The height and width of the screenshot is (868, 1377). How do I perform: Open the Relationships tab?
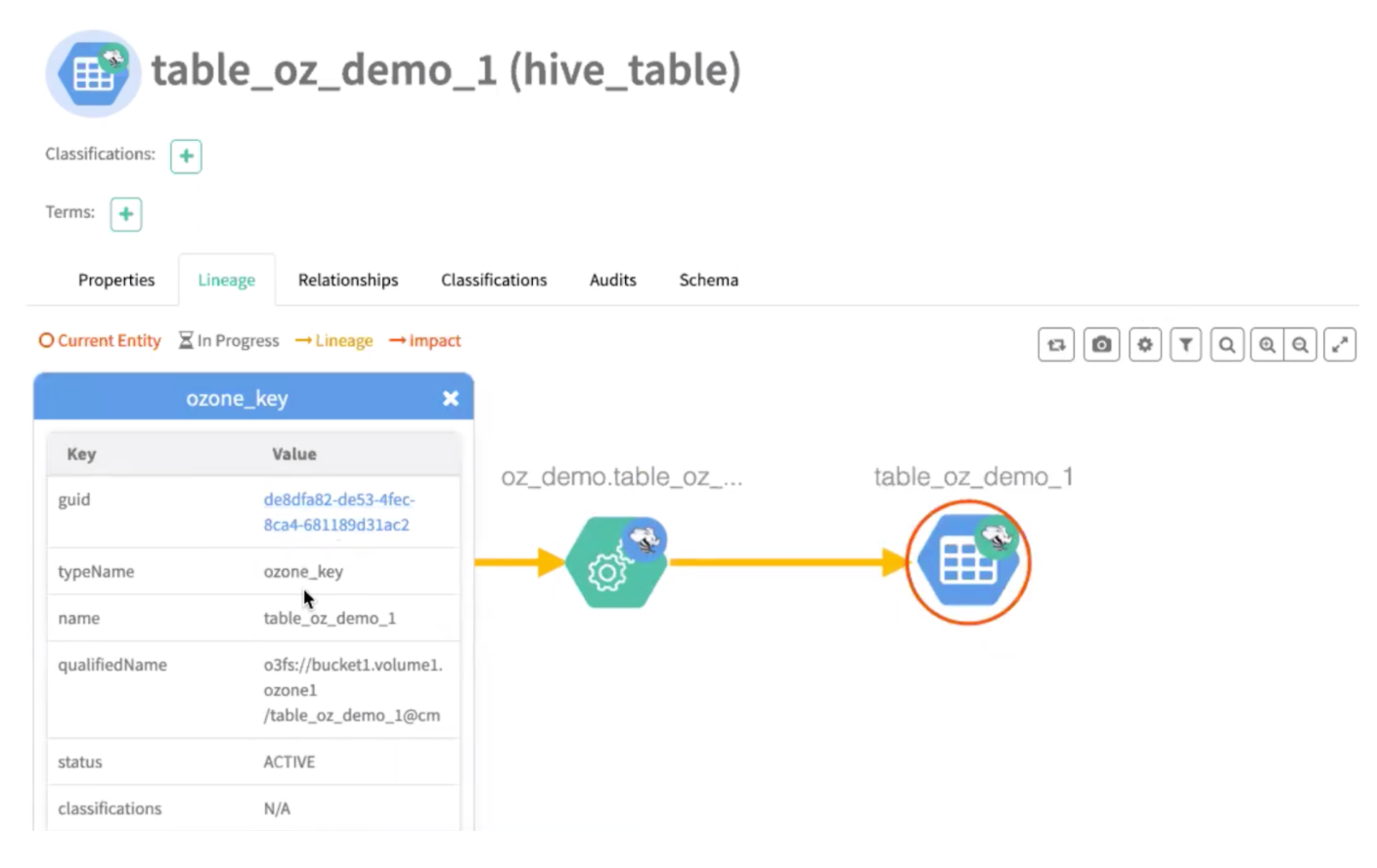click(x=348, y=281)
